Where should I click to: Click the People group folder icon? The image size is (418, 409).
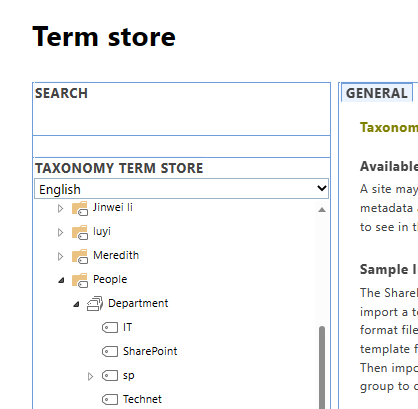pyautogui.click(x=80, y=280)
